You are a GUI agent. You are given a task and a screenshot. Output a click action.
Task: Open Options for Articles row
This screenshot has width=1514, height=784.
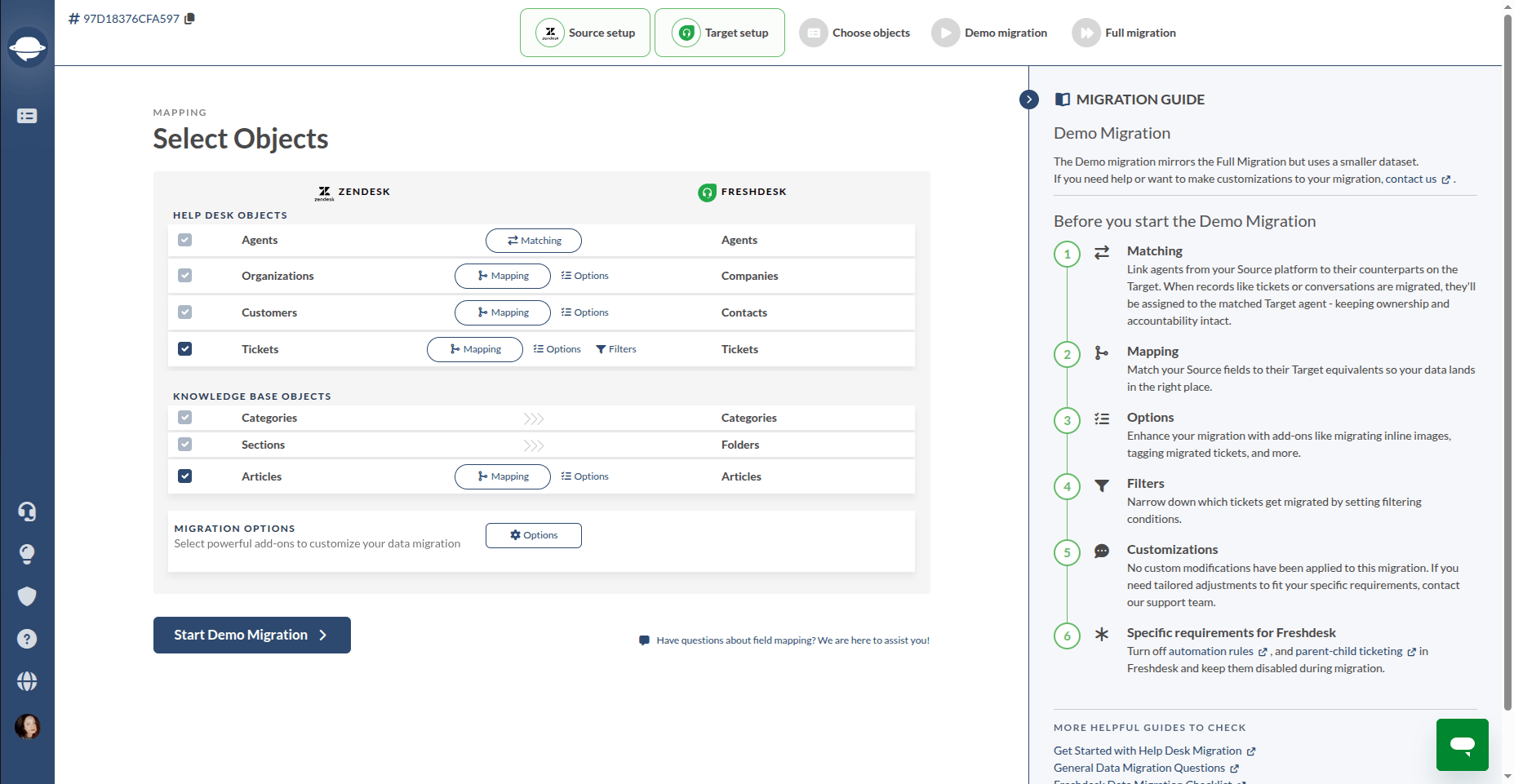click(584, 477)
